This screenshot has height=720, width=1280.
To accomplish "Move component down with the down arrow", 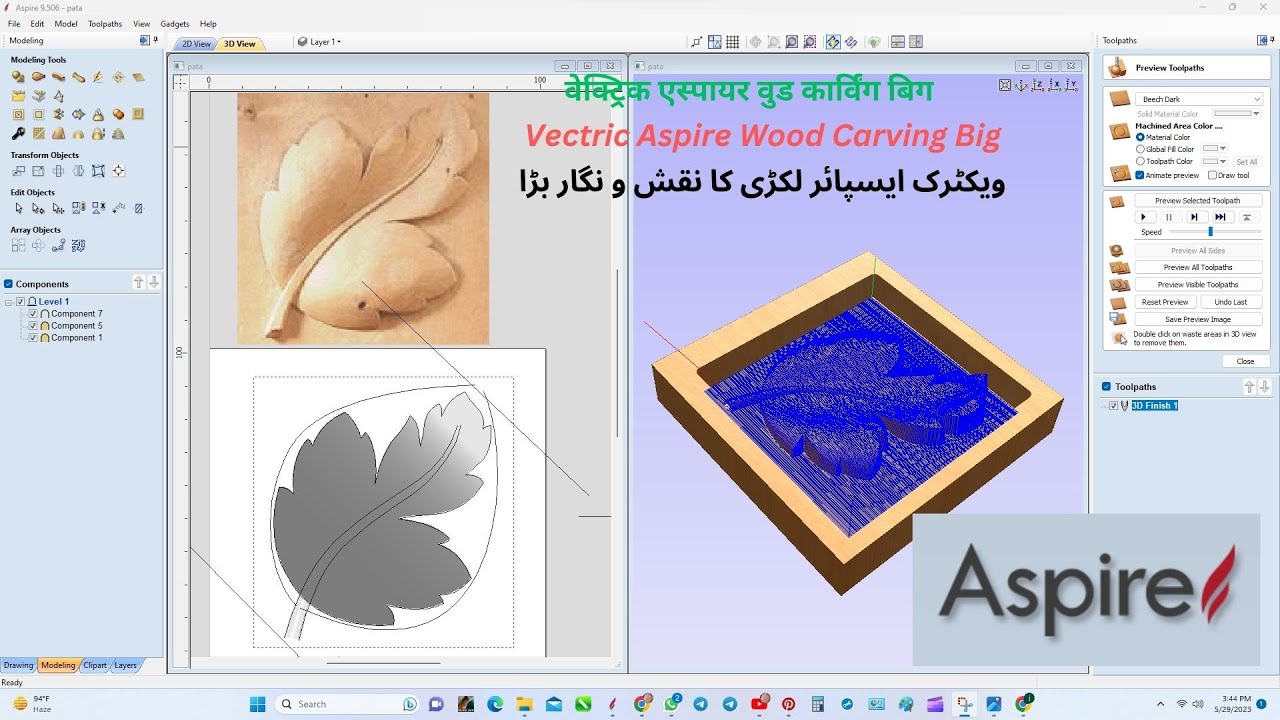I will (x=154, y=284).
